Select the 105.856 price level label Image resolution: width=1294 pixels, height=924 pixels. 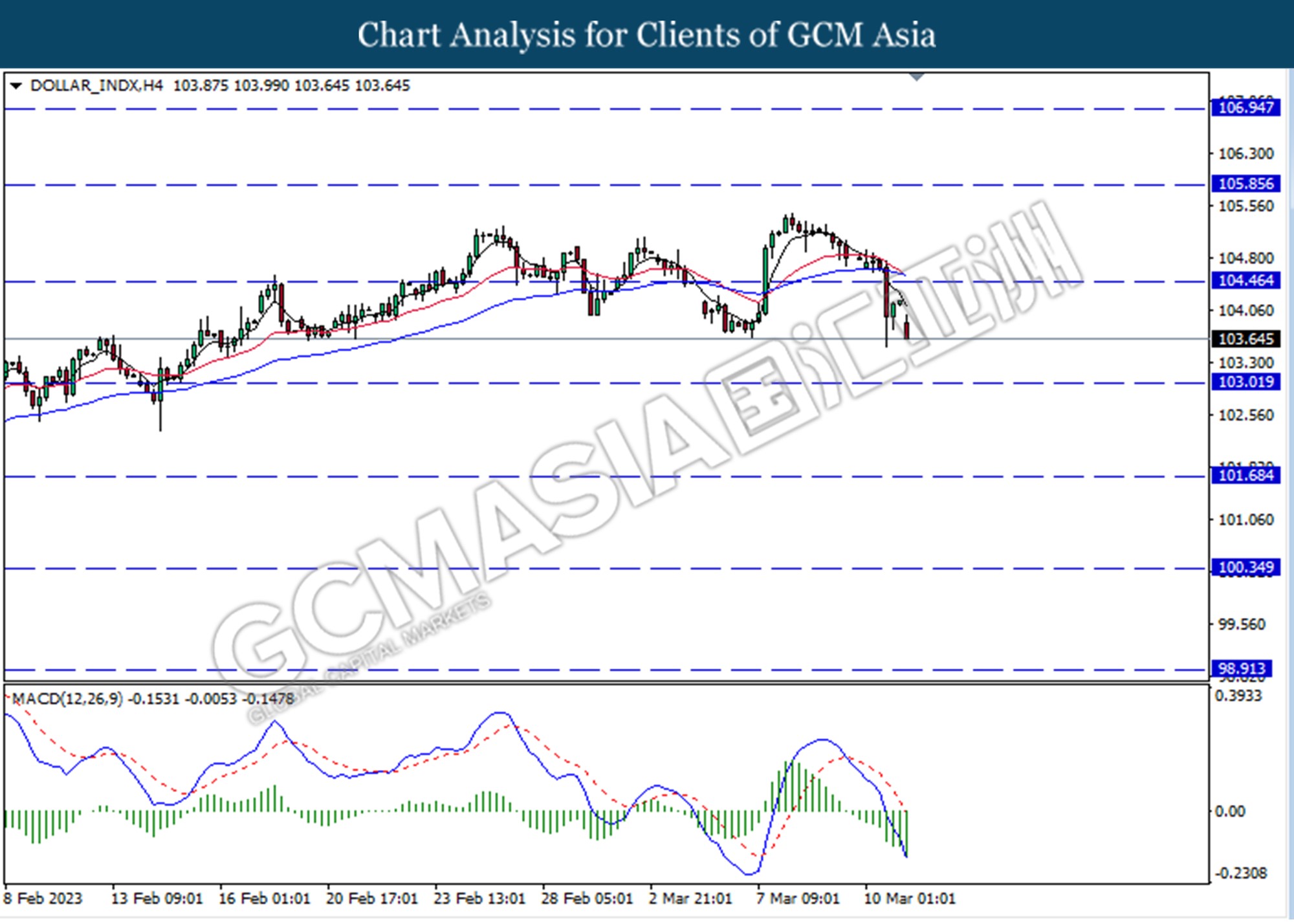(x=1245, y=184)
